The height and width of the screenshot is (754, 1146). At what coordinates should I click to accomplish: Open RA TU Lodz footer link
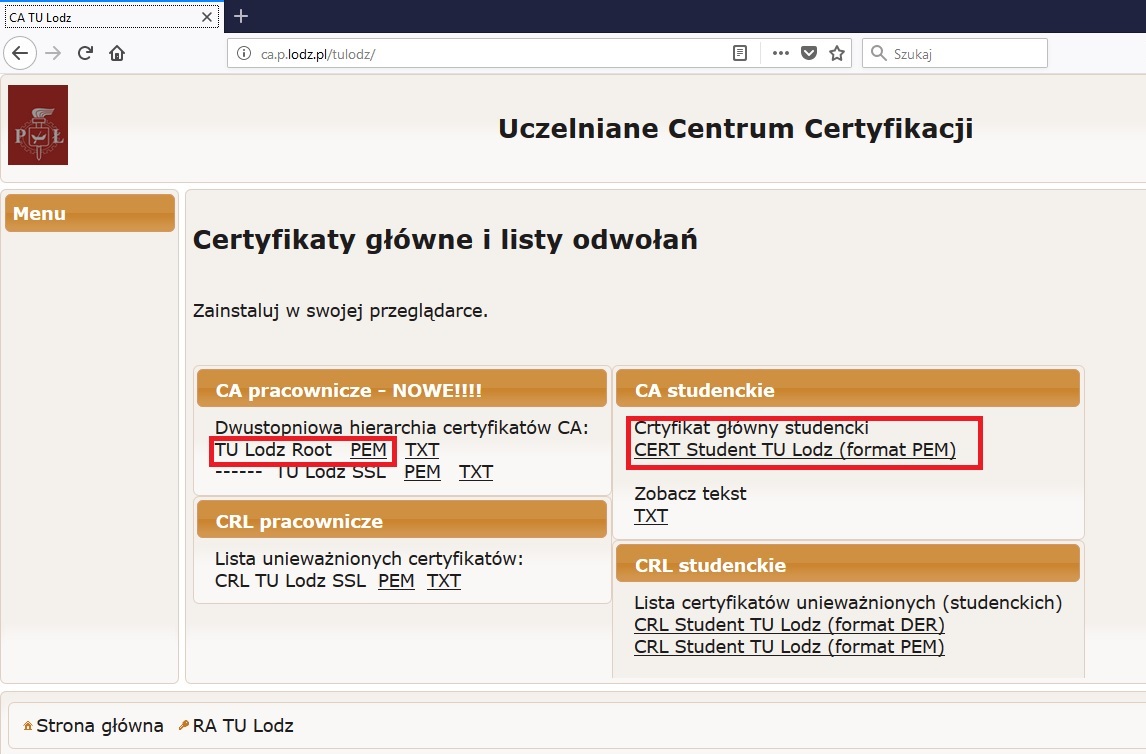pos(243,726)
